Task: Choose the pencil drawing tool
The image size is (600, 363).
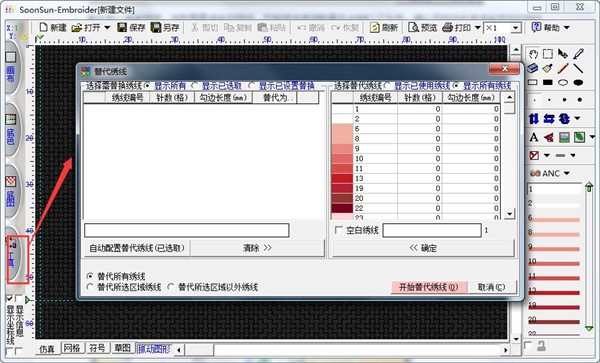Action: 563,68
